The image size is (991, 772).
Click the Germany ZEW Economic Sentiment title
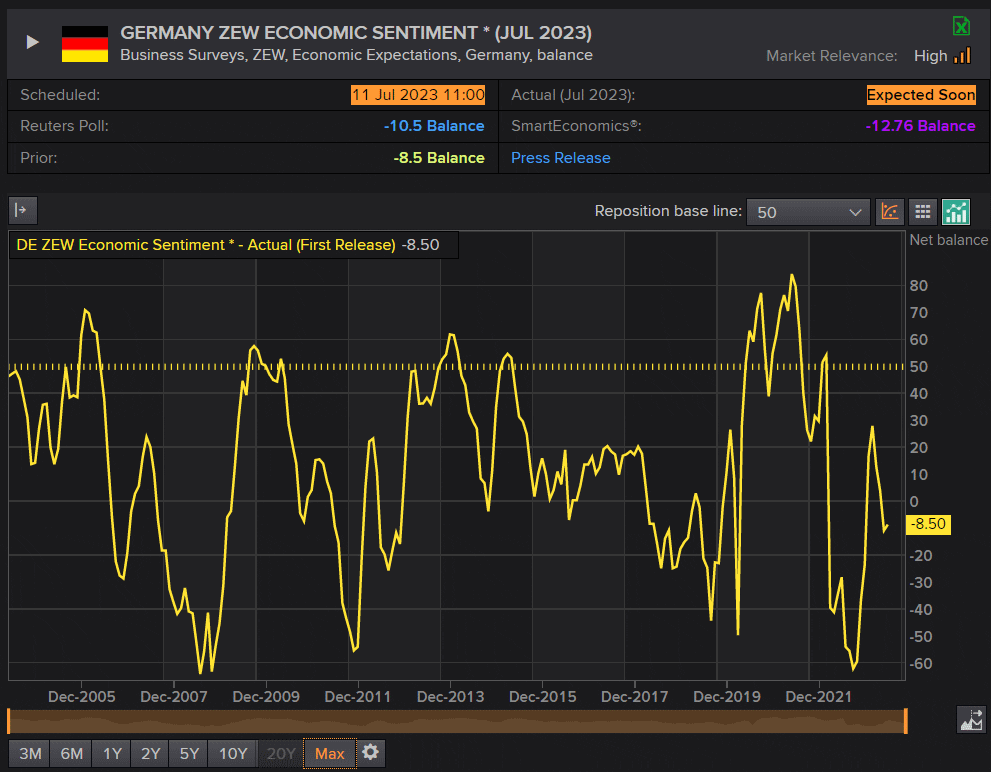tap(356, 32)
